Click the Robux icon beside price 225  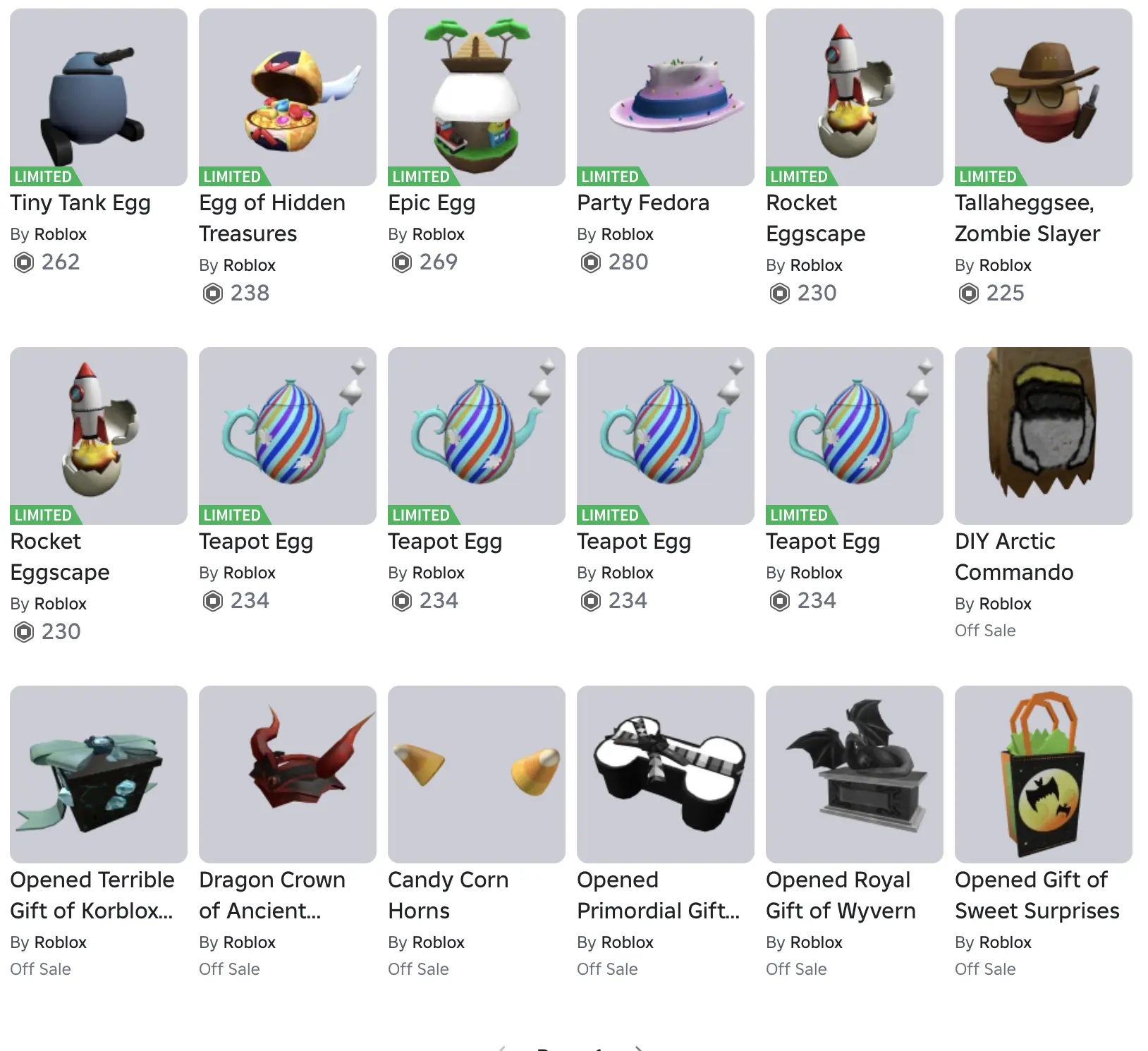(969, 293)
